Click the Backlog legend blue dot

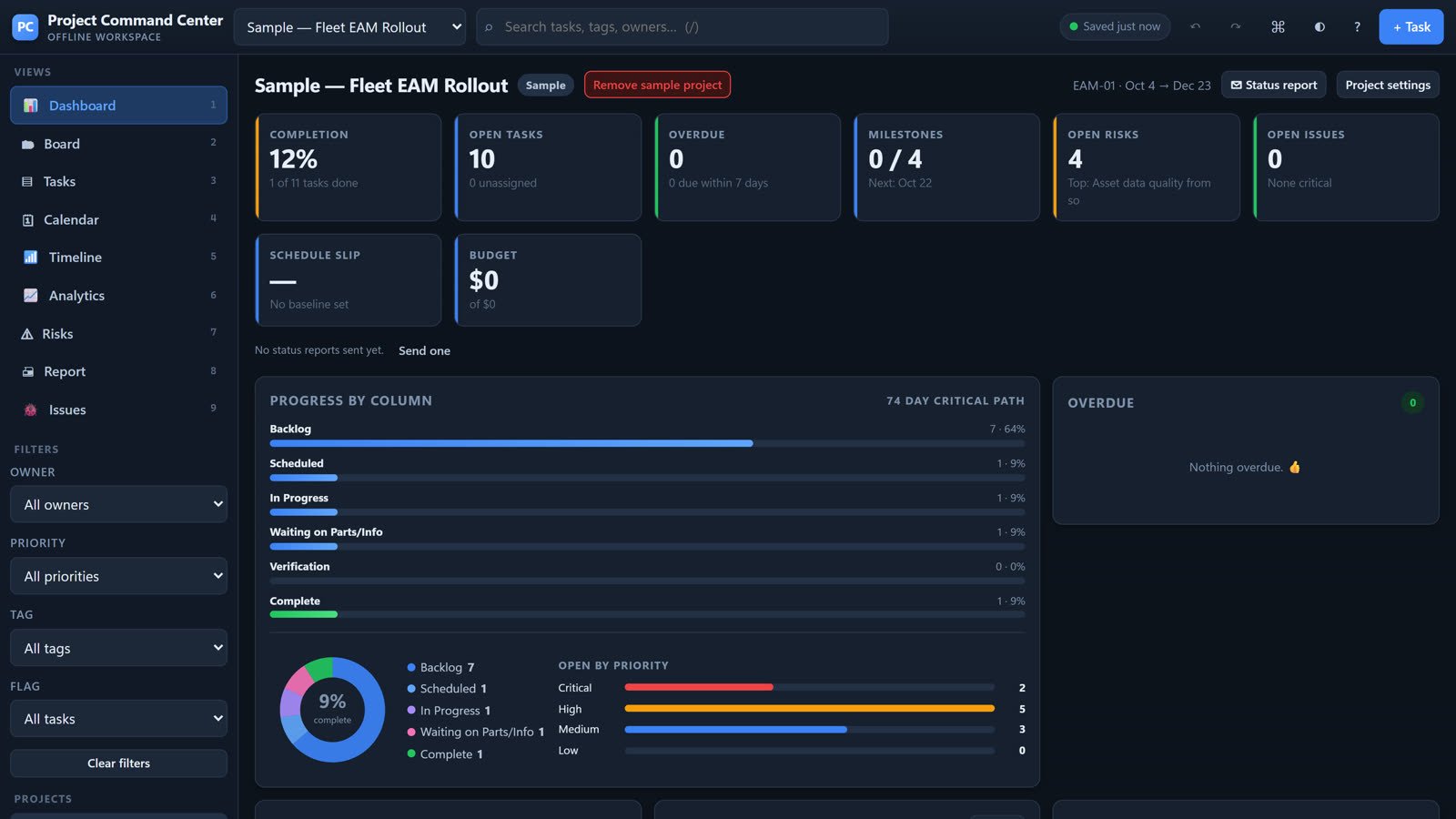tap(411, 667)
